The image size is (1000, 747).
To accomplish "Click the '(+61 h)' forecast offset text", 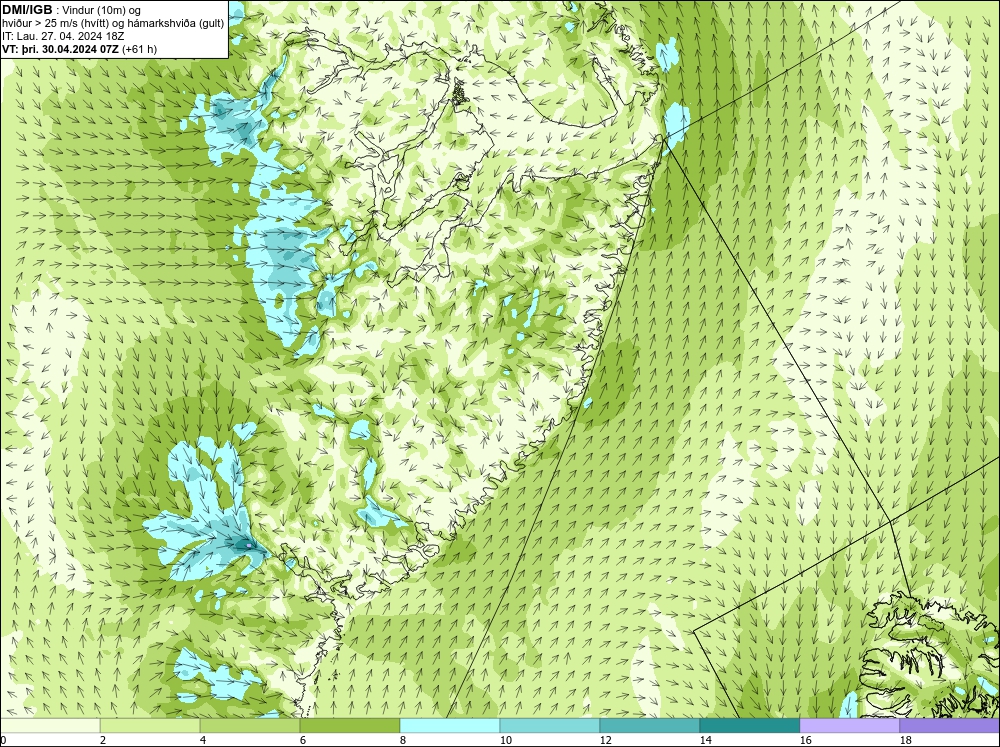I will tap(140, 48).
